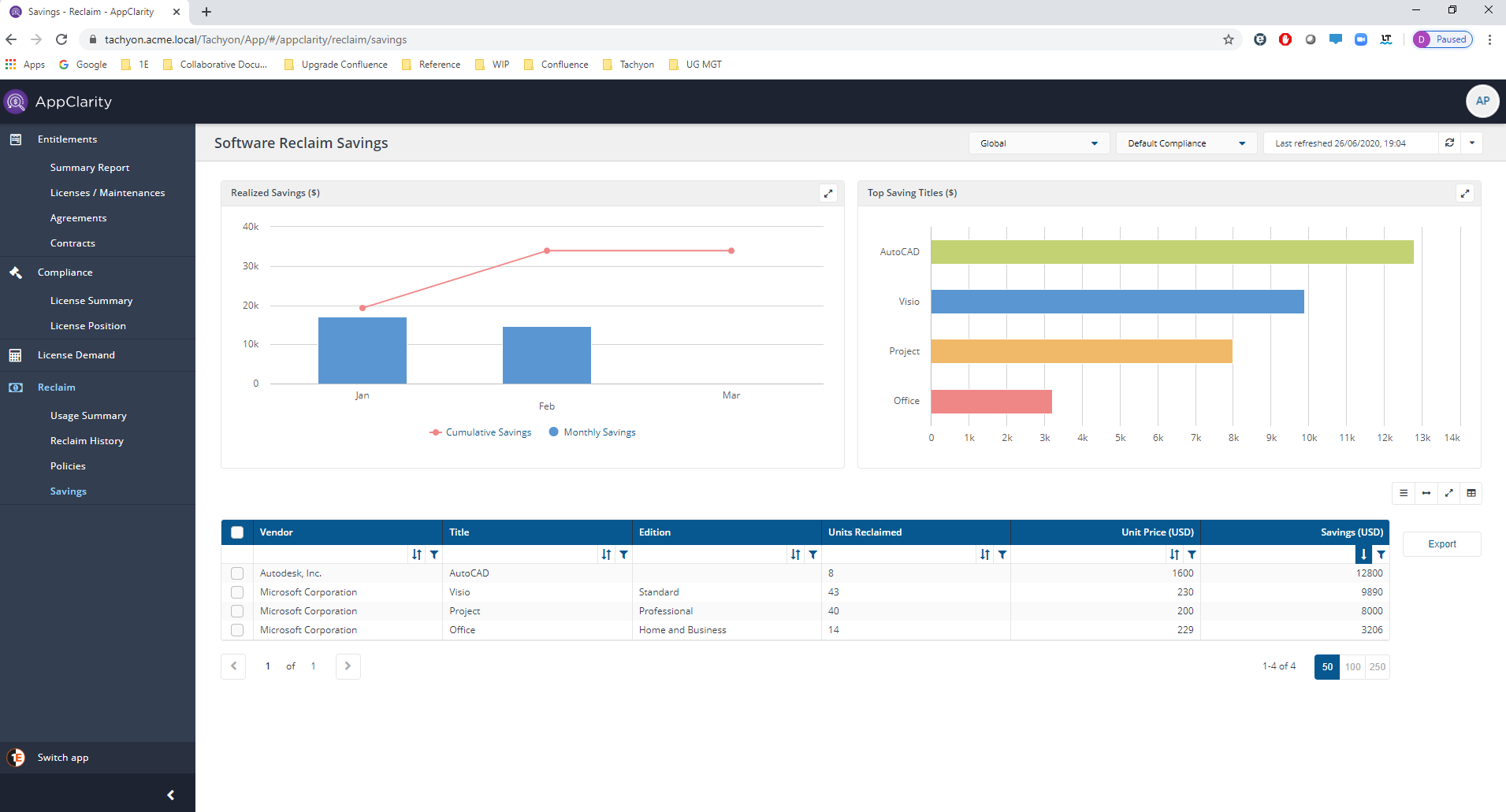Set page size to 250

(1378, 667)
